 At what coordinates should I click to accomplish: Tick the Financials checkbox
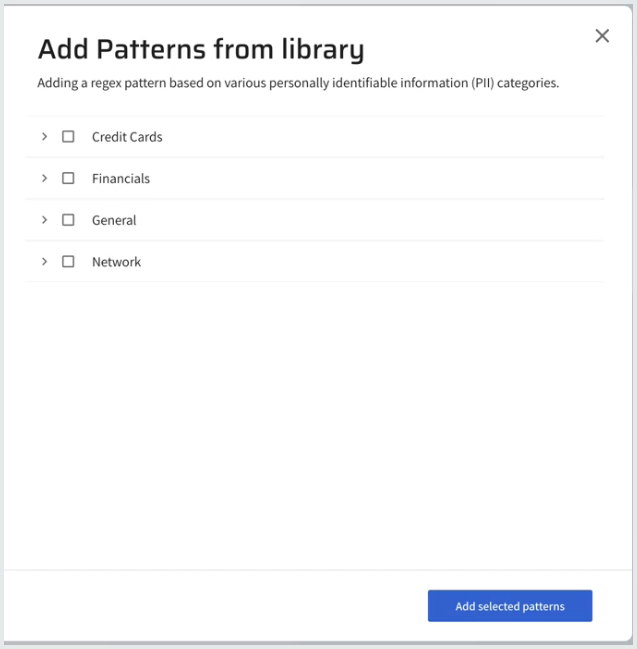tap(68, 178)
